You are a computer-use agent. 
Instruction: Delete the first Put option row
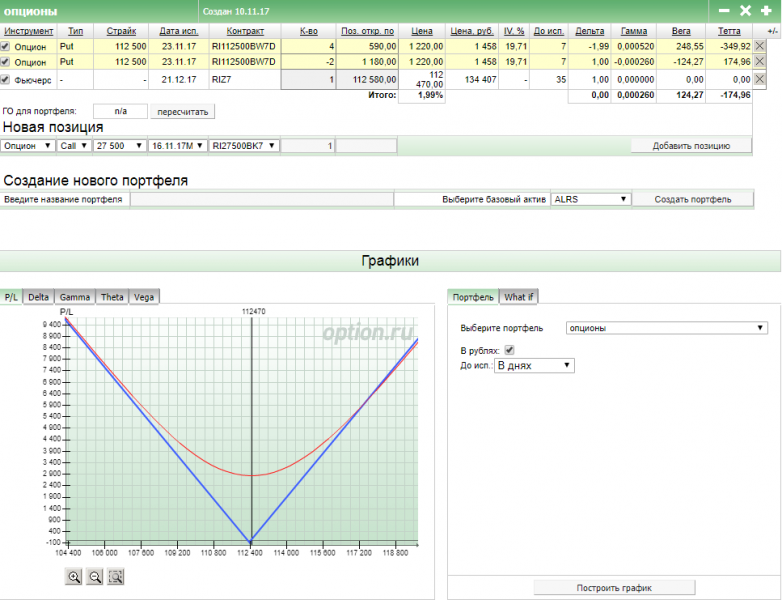760,46
